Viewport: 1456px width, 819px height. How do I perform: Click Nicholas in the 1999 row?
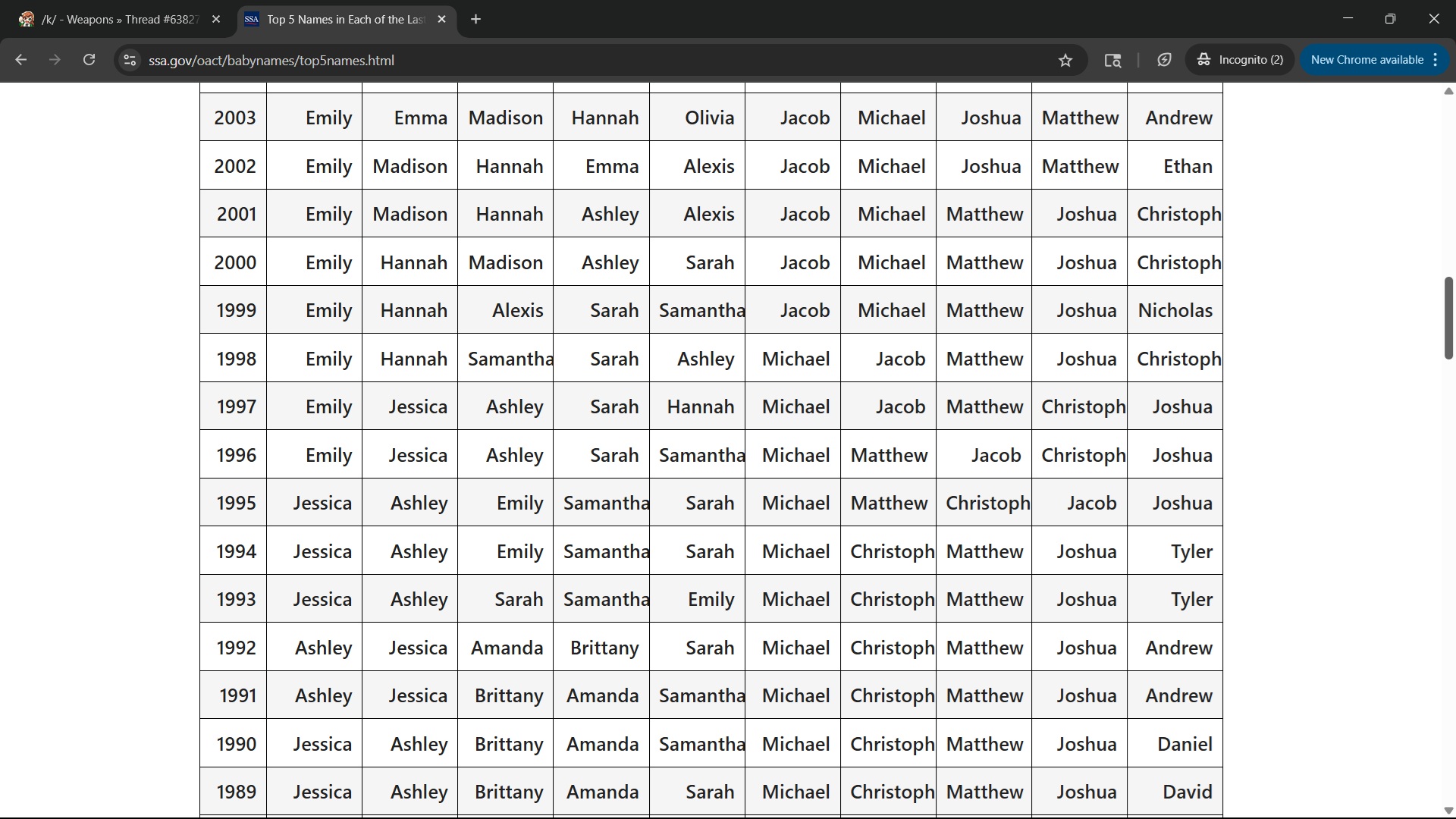click(1175, 310)
